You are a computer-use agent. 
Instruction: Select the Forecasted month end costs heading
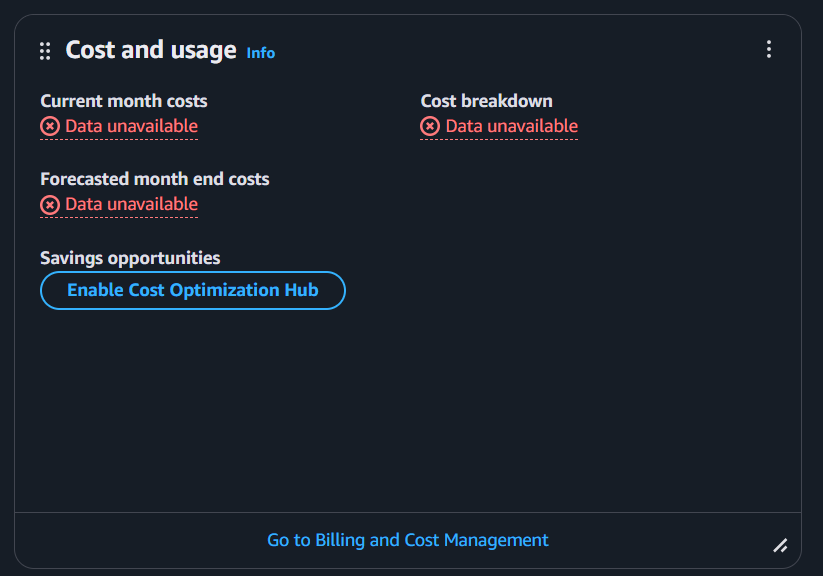tap(155, 179)
